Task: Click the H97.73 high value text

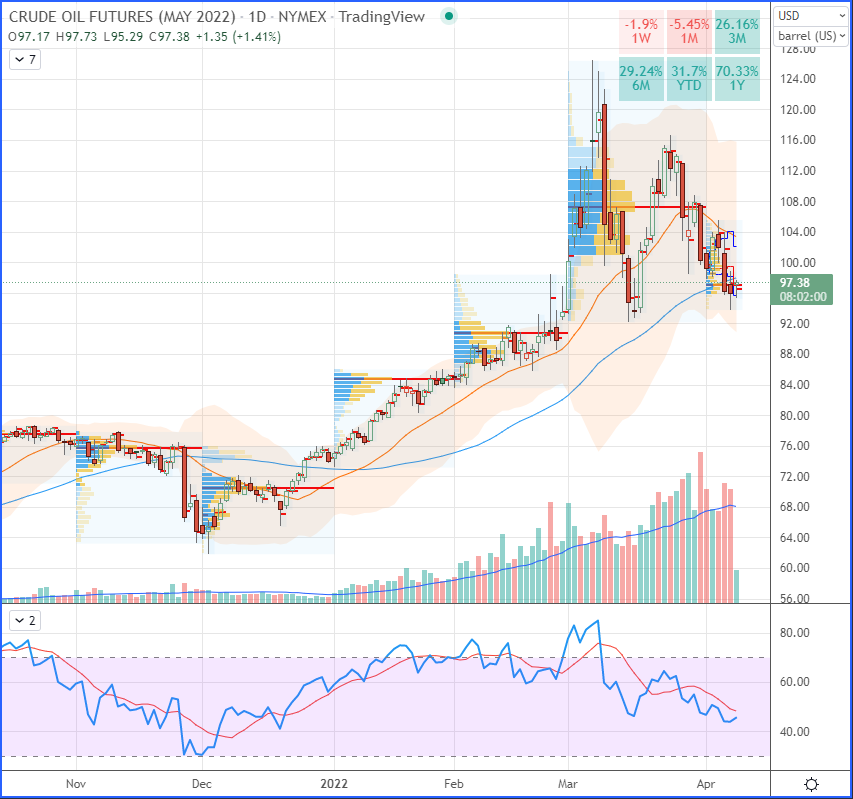Action: (77, 37)
